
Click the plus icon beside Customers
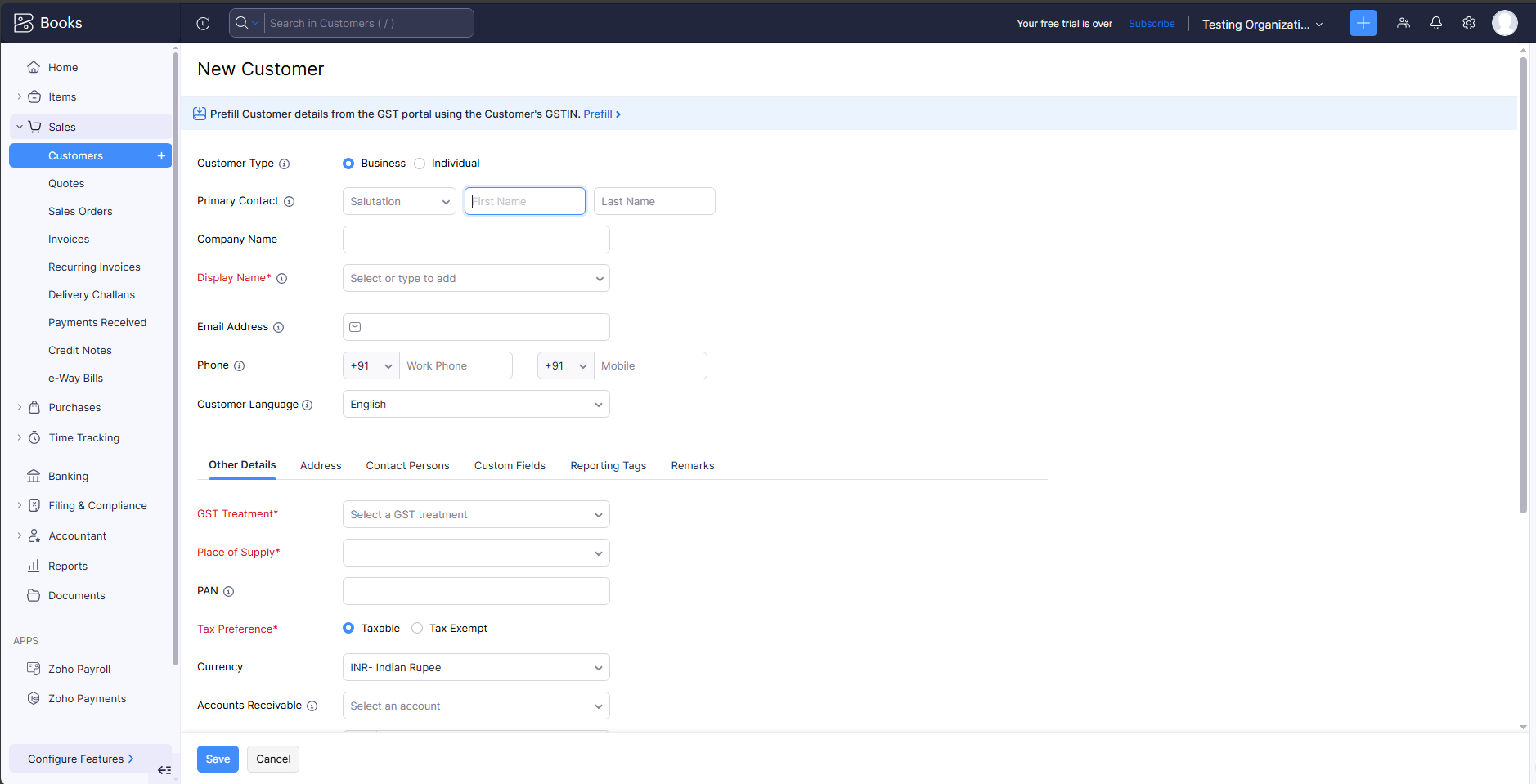click(x=161, y=155)
